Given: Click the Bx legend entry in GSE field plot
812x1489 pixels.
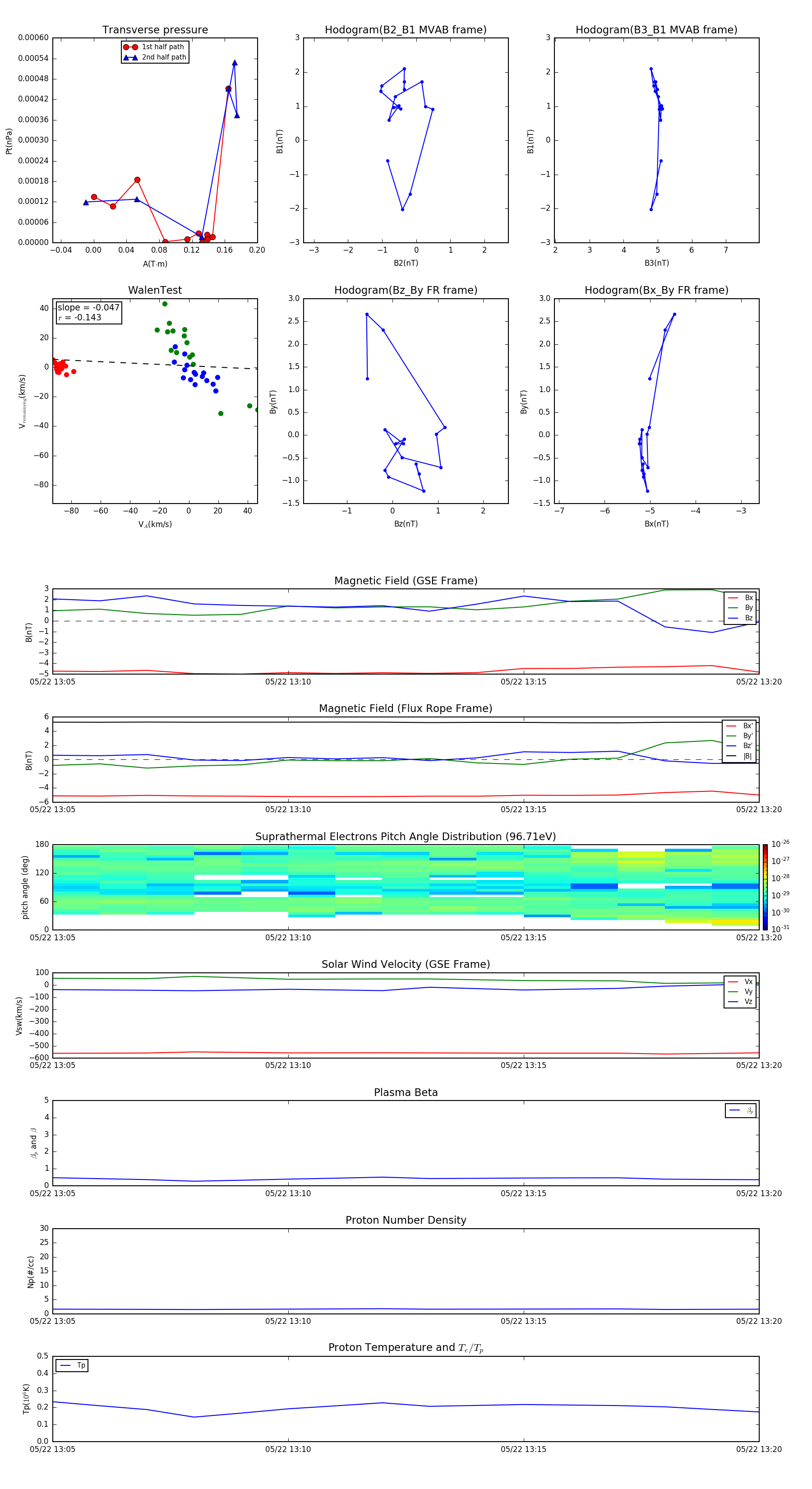Looking at the screenshot, I should (x=740, y=598).
